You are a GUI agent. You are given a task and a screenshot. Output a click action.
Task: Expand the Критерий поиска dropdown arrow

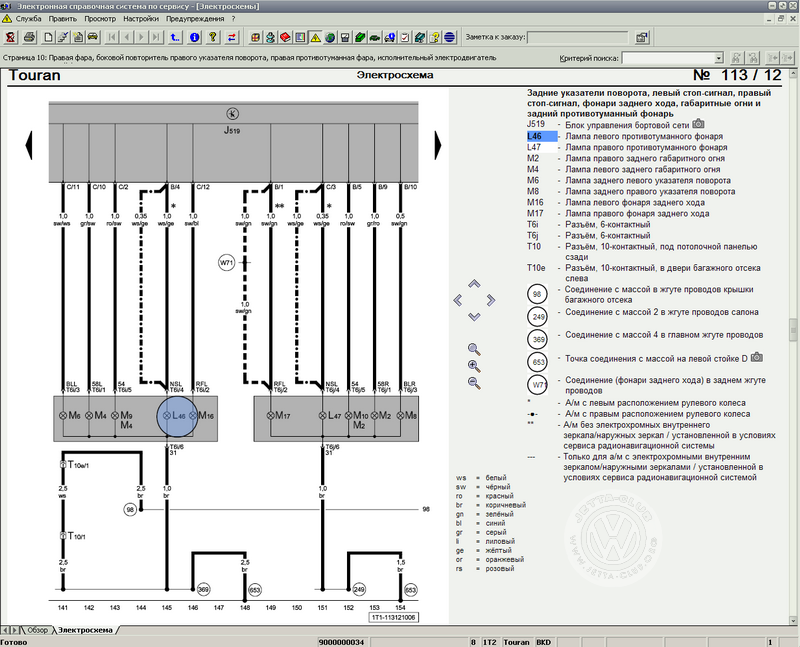pyautogui.click(x=719, y=58)
